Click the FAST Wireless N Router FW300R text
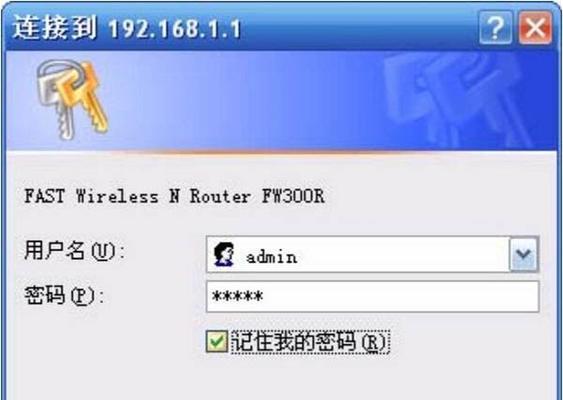The height and width of the screenshot is (400, 563). click(x=174, y=196)
